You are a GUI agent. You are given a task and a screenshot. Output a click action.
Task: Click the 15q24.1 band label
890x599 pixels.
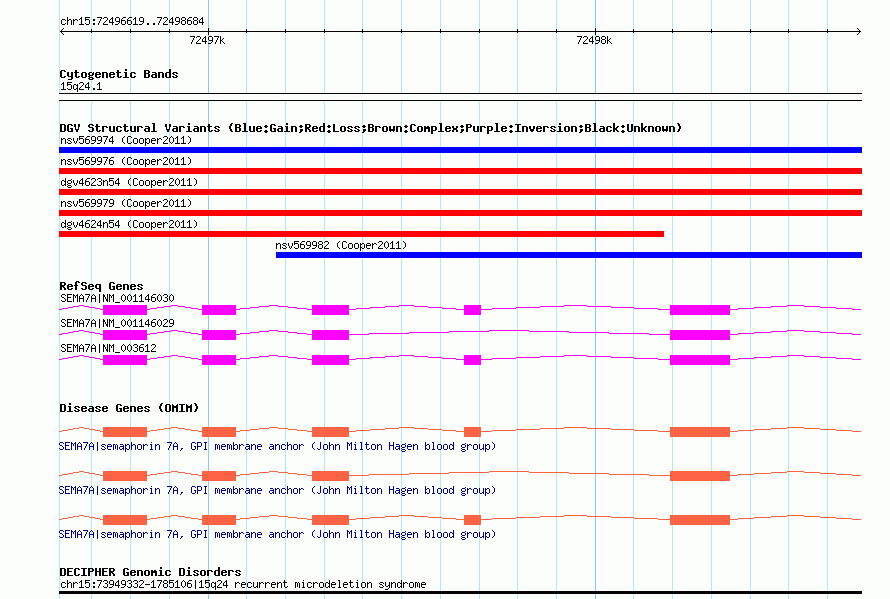tap(81, 86)
